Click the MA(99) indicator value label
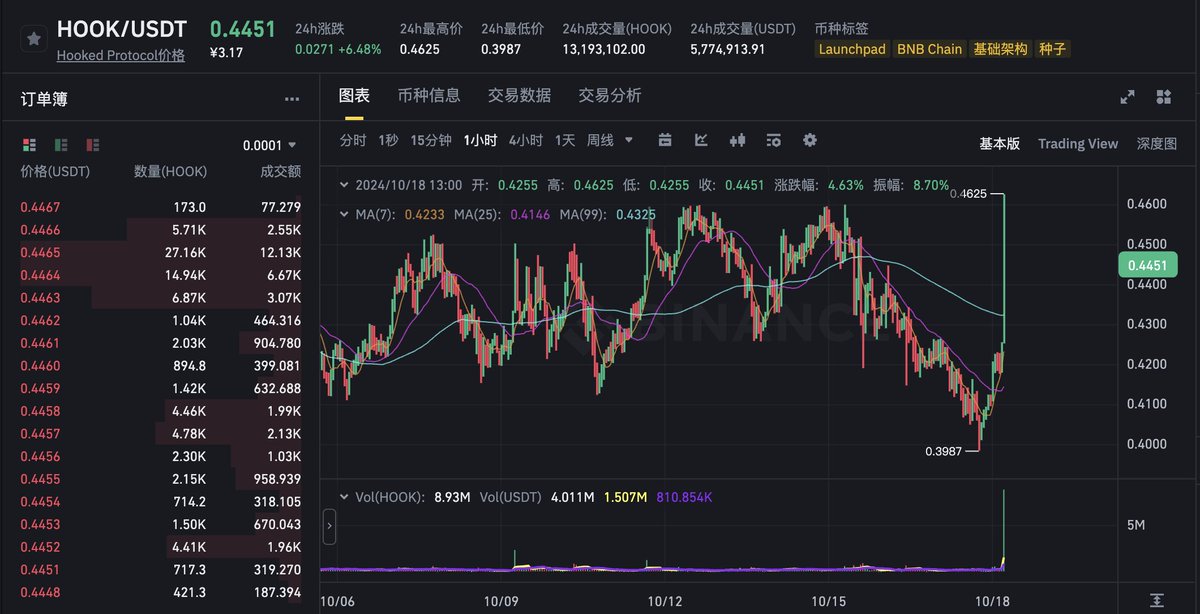 click(x=608, y=215)
